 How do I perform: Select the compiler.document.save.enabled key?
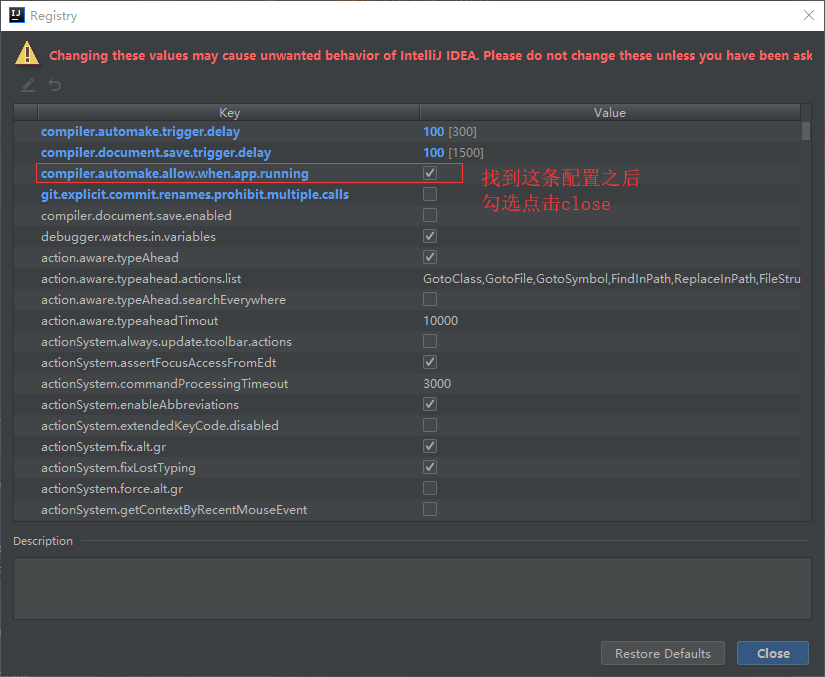tap(136, 216)
